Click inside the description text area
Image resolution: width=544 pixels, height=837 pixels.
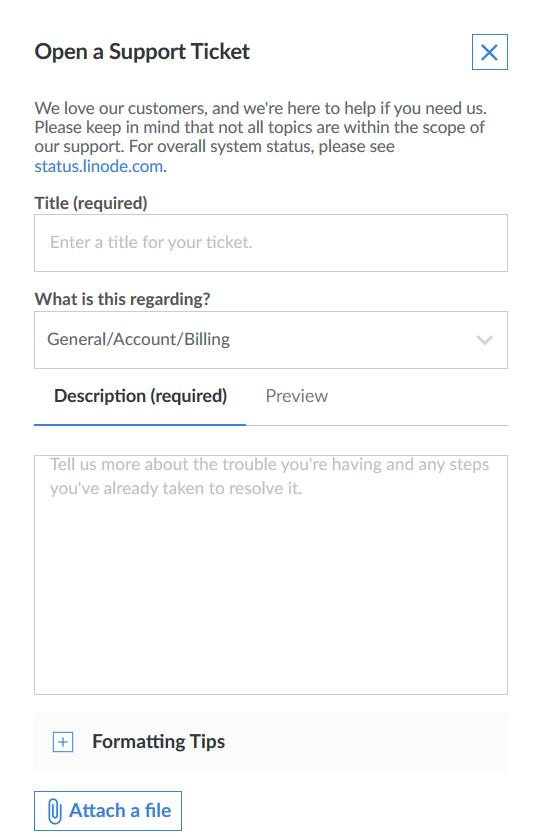coord(271,575)
